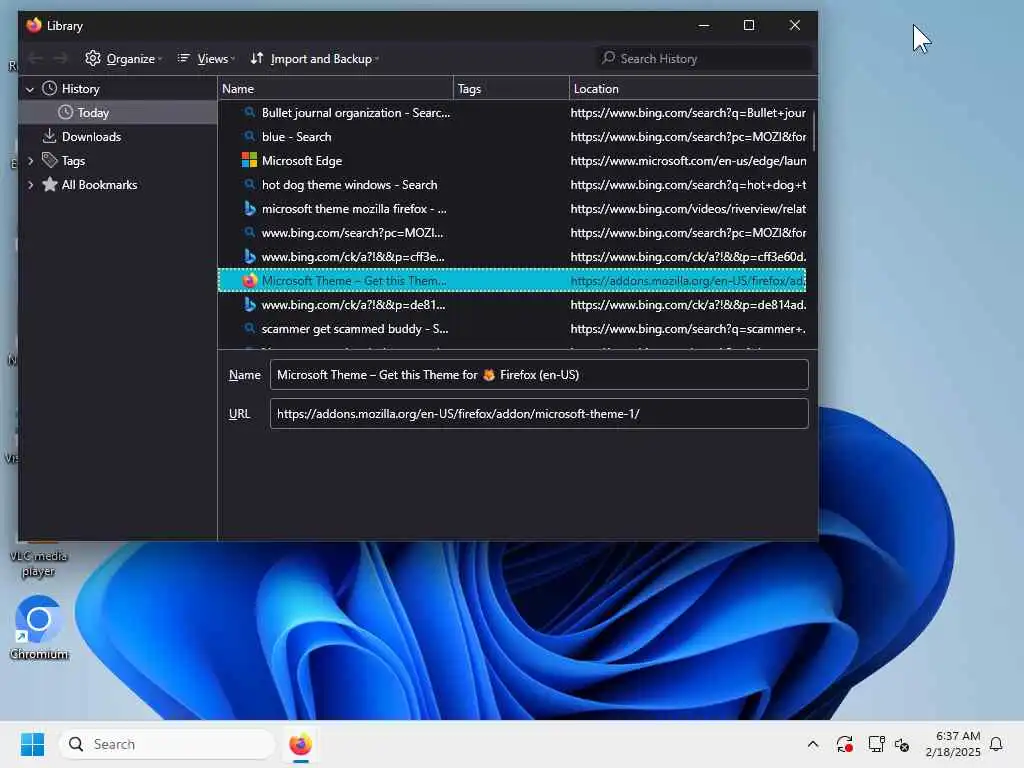
Task: Click the Organize gear icon
Action: pyautogui.click(x=93, y=58)
